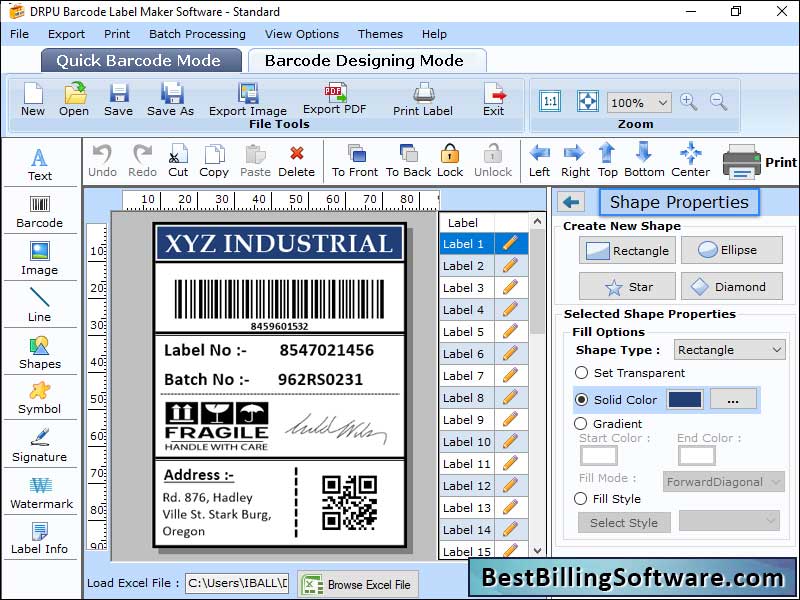
Task: Zoom in with the magnifier plus icon
Action: click(x=688, y=102)
